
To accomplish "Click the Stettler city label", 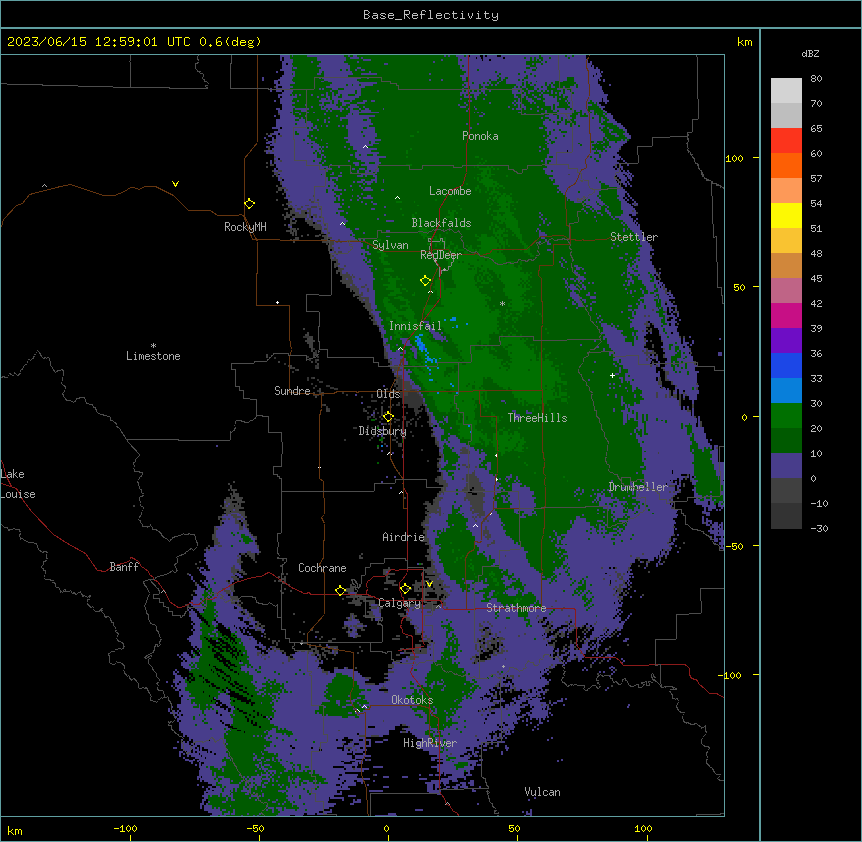I will point(634,237).
